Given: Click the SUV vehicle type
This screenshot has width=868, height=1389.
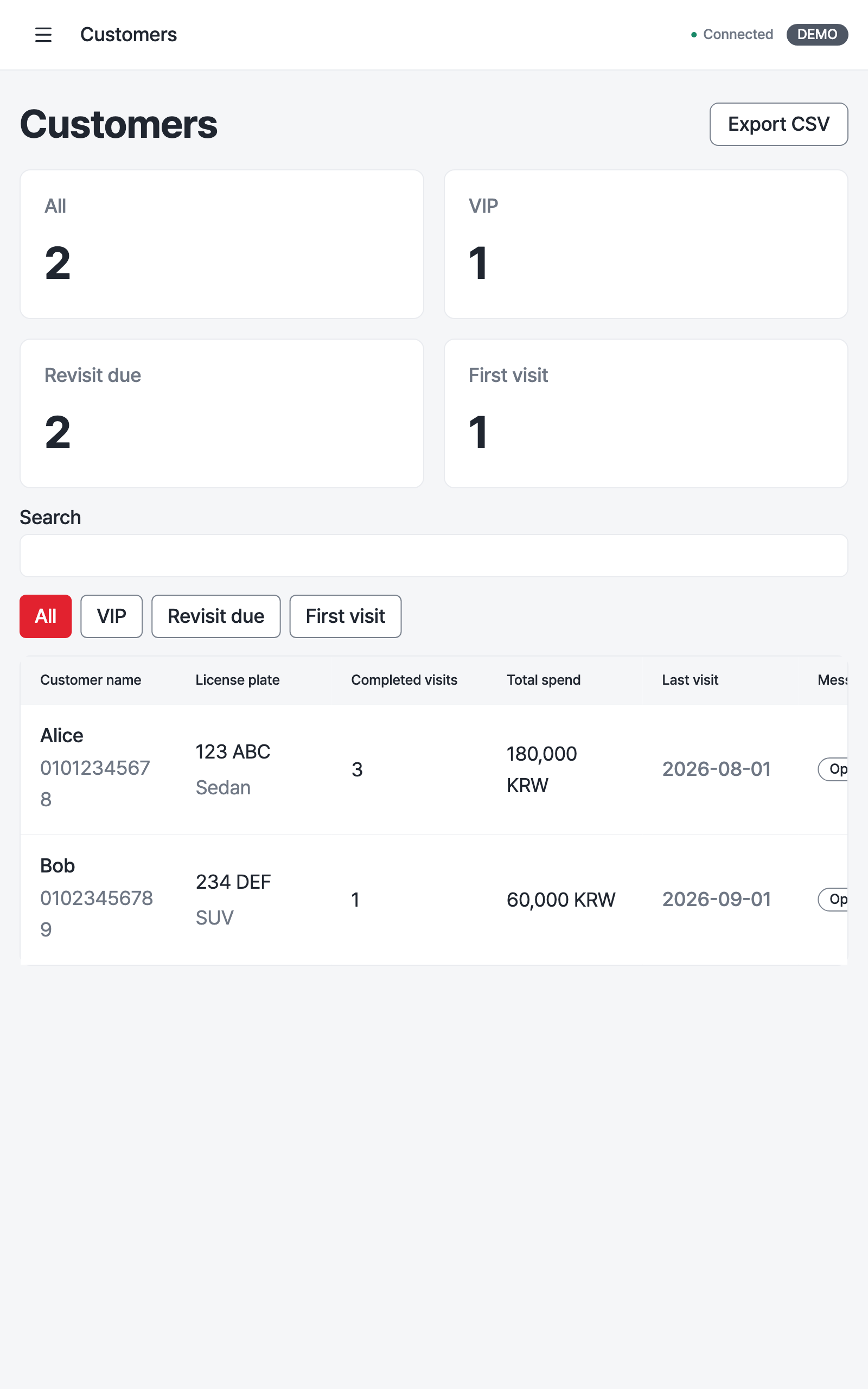Looking at the screenshot, I should click(x=215, y=919).
